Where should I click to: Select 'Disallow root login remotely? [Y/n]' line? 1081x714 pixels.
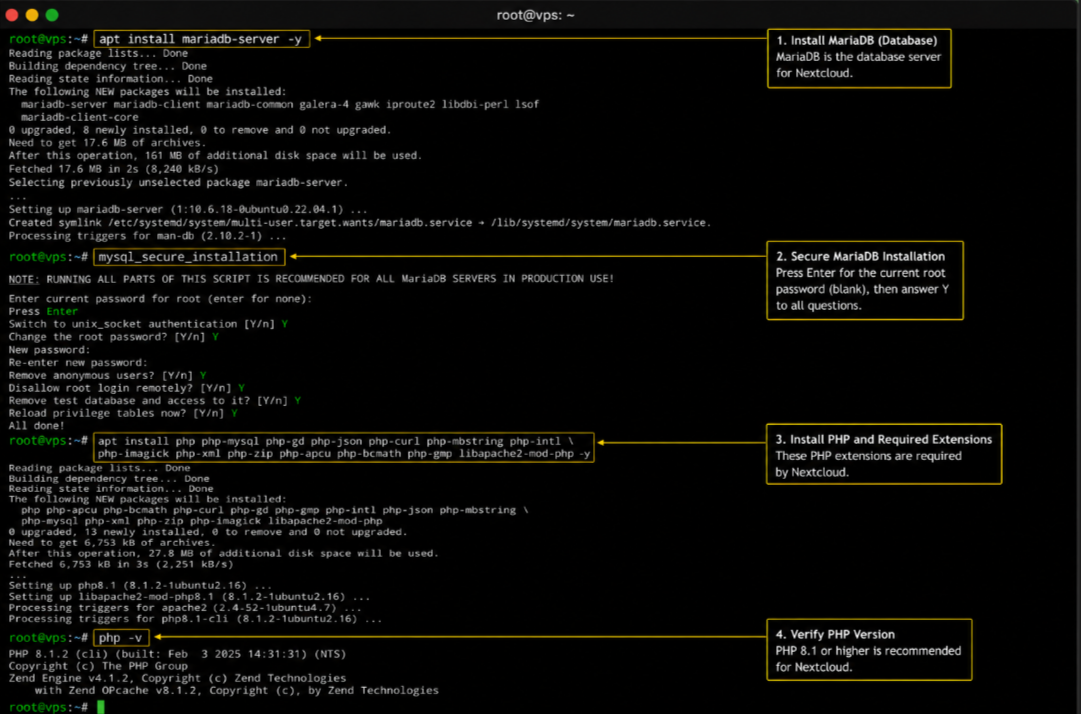click(127, 388)
